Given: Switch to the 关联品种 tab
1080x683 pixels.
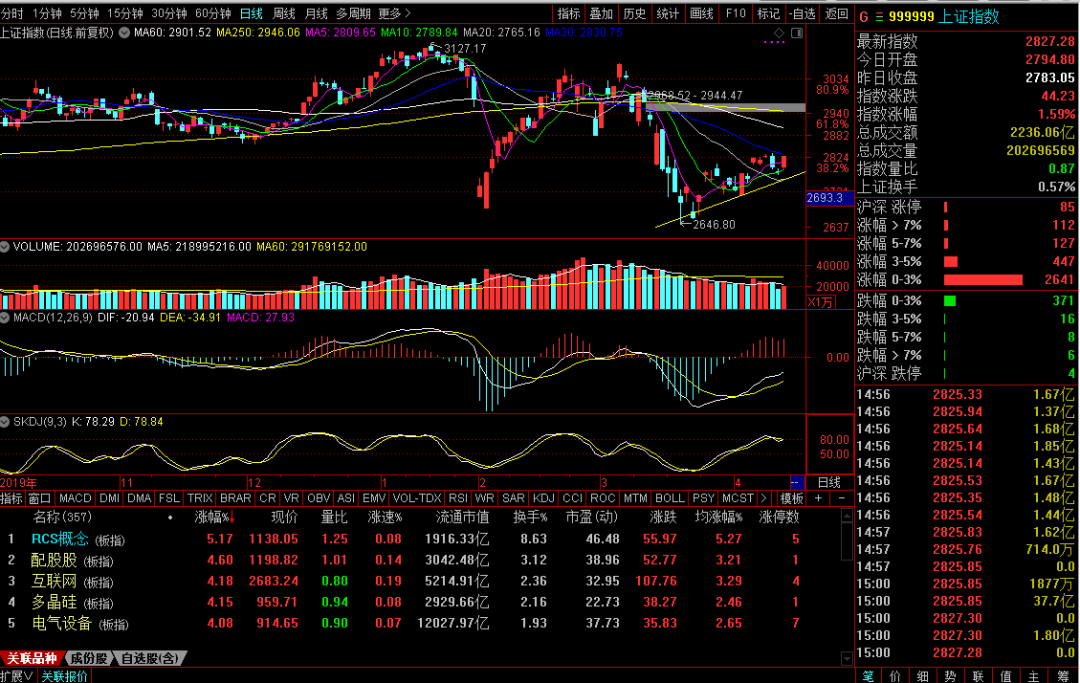Looking at the screenshot, I should (x=32, y=658).
